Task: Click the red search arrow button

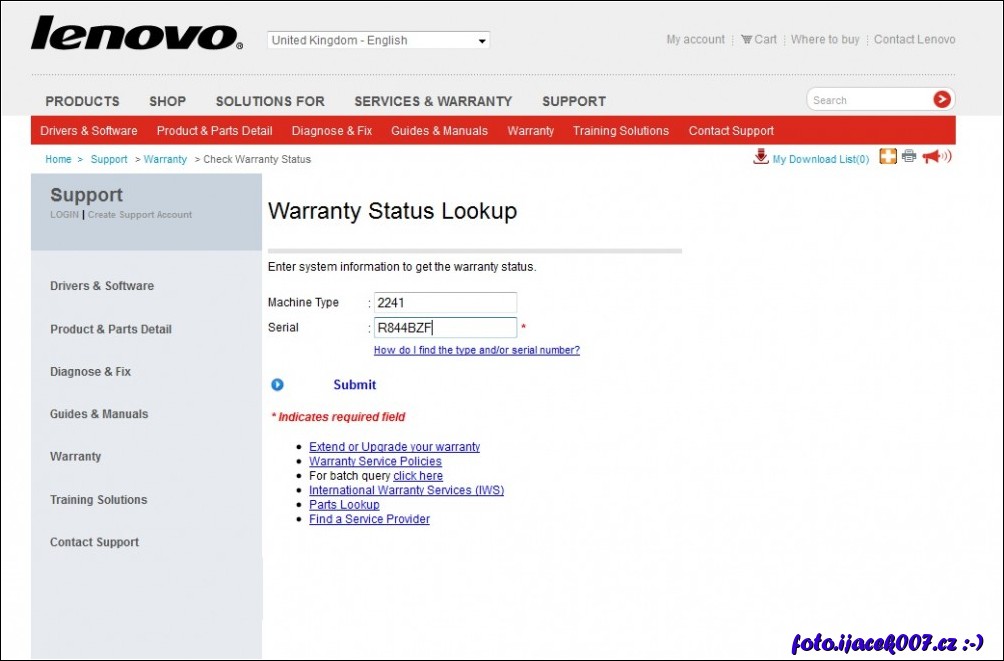Action: [941, 99]
